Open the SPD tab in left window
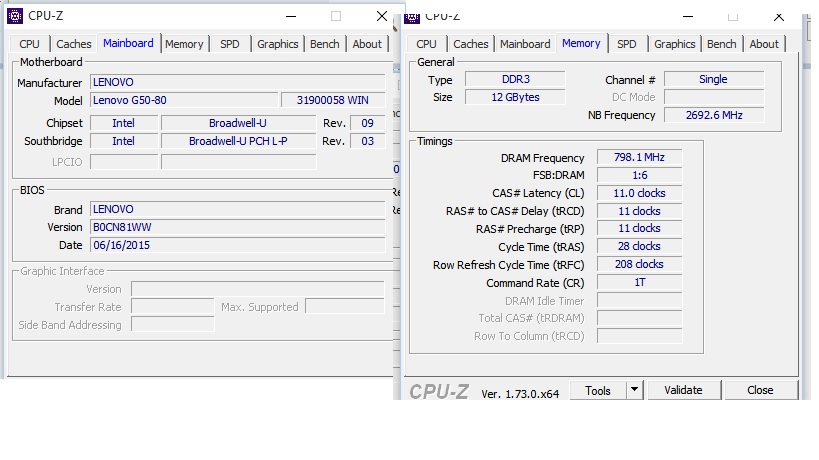This screenshot has height=460, width=819. [x=229, y=44]
